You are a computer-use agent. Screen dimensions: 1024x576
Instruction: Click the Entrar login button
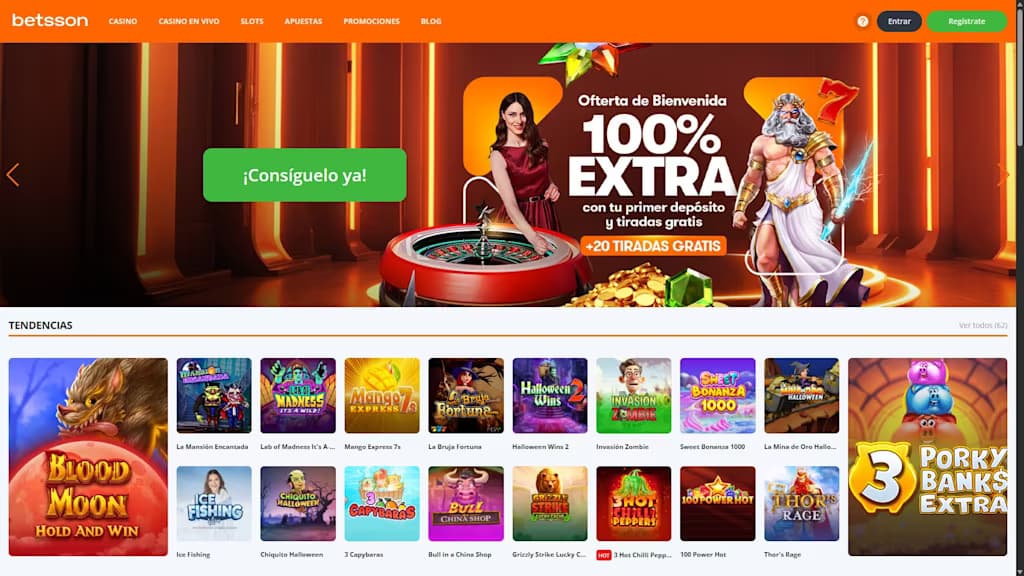point(899,22)
